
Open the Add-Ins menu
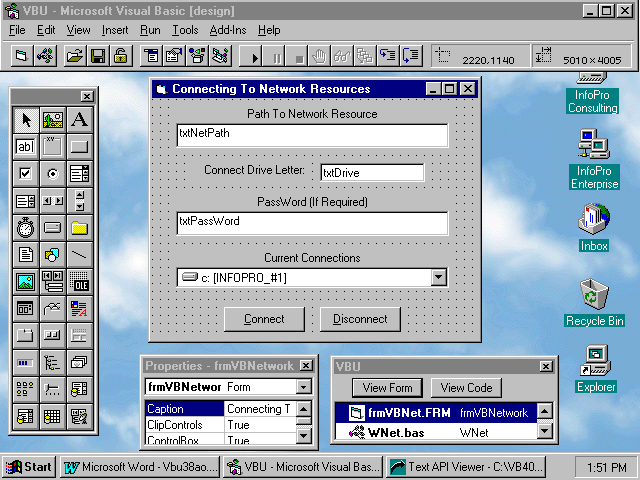[228, 30]
